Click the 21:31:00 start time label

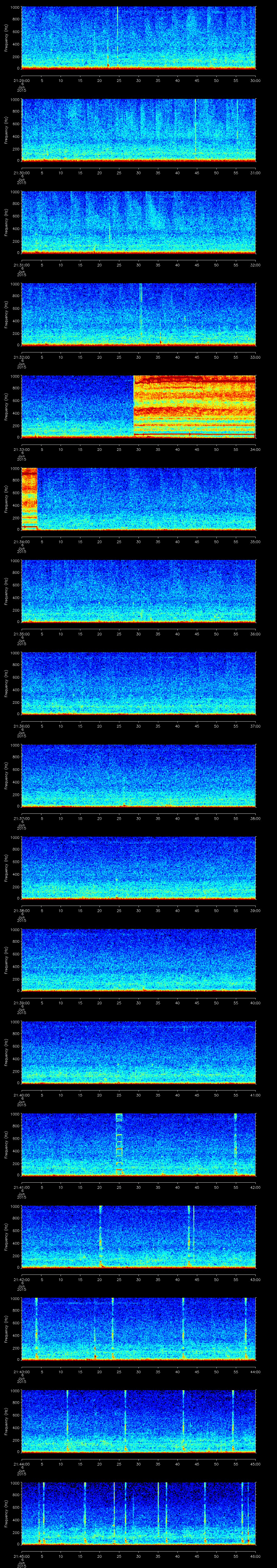(x=21, y=265)
